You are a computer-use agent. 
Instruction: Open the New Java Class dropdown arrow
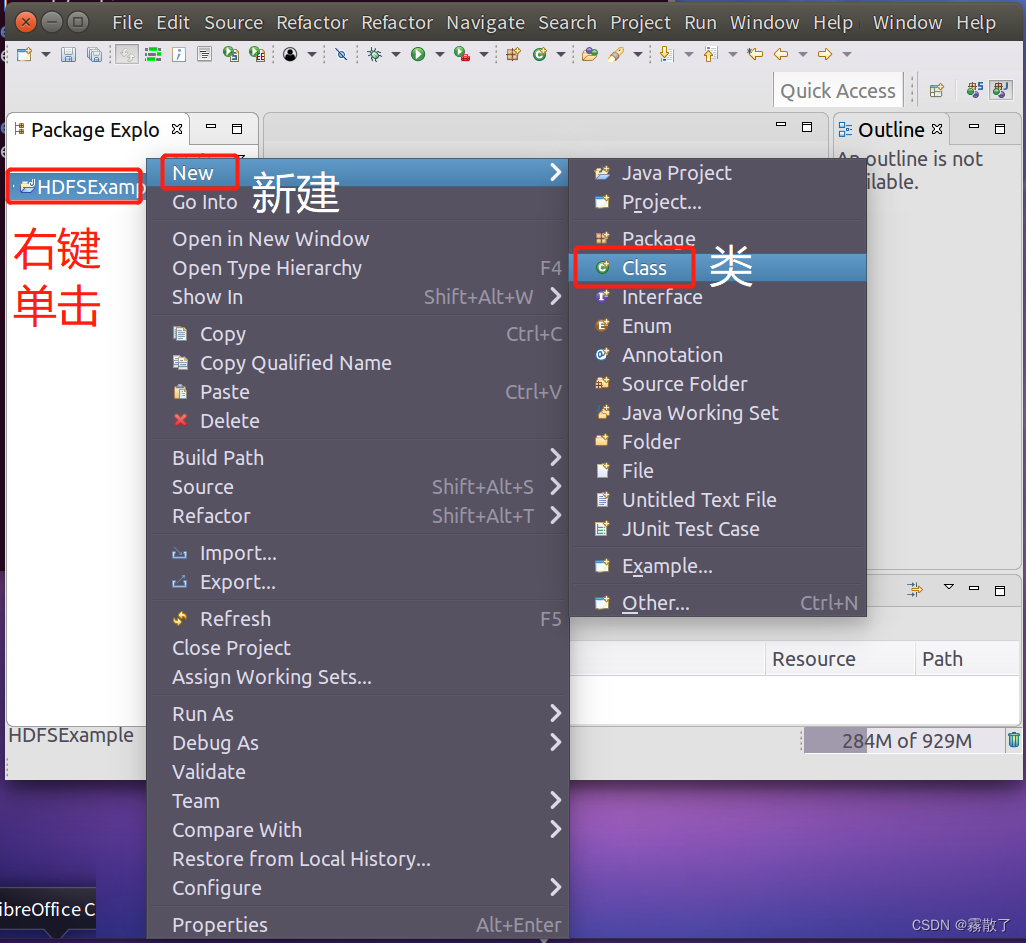click(561, 54)
